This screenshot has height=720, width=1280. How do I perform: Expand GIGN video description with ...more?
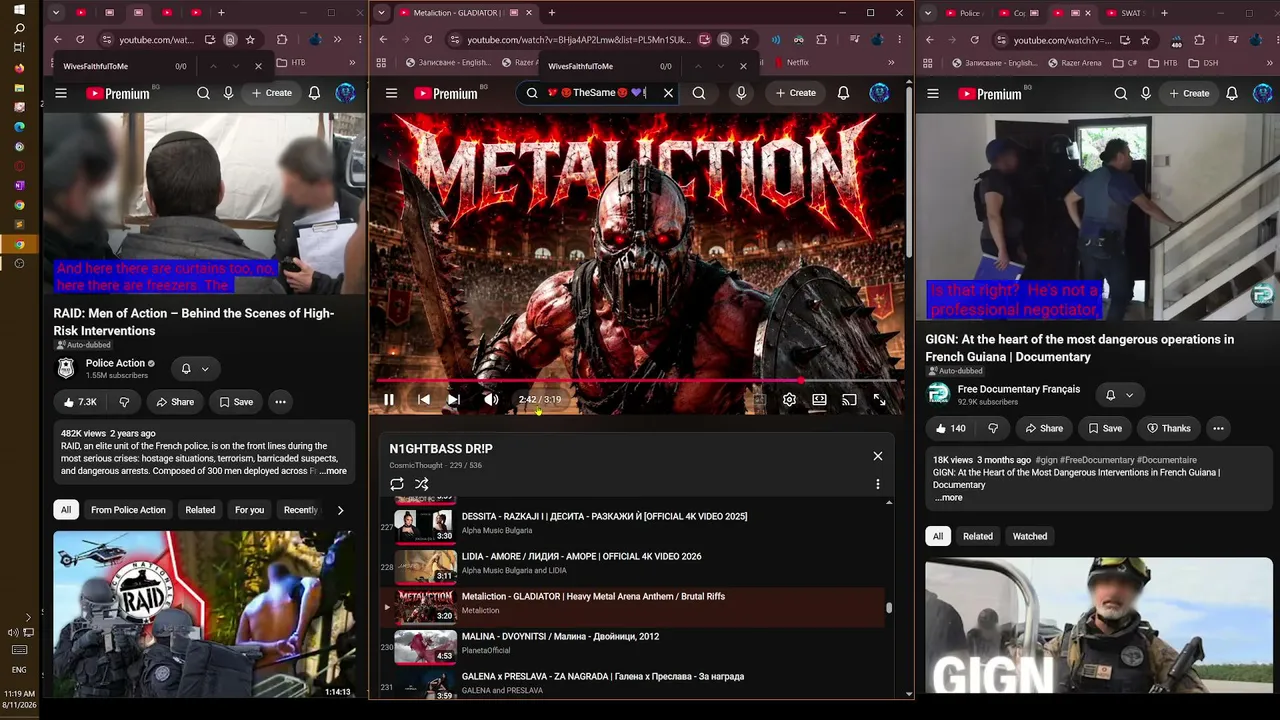point(949,498)
